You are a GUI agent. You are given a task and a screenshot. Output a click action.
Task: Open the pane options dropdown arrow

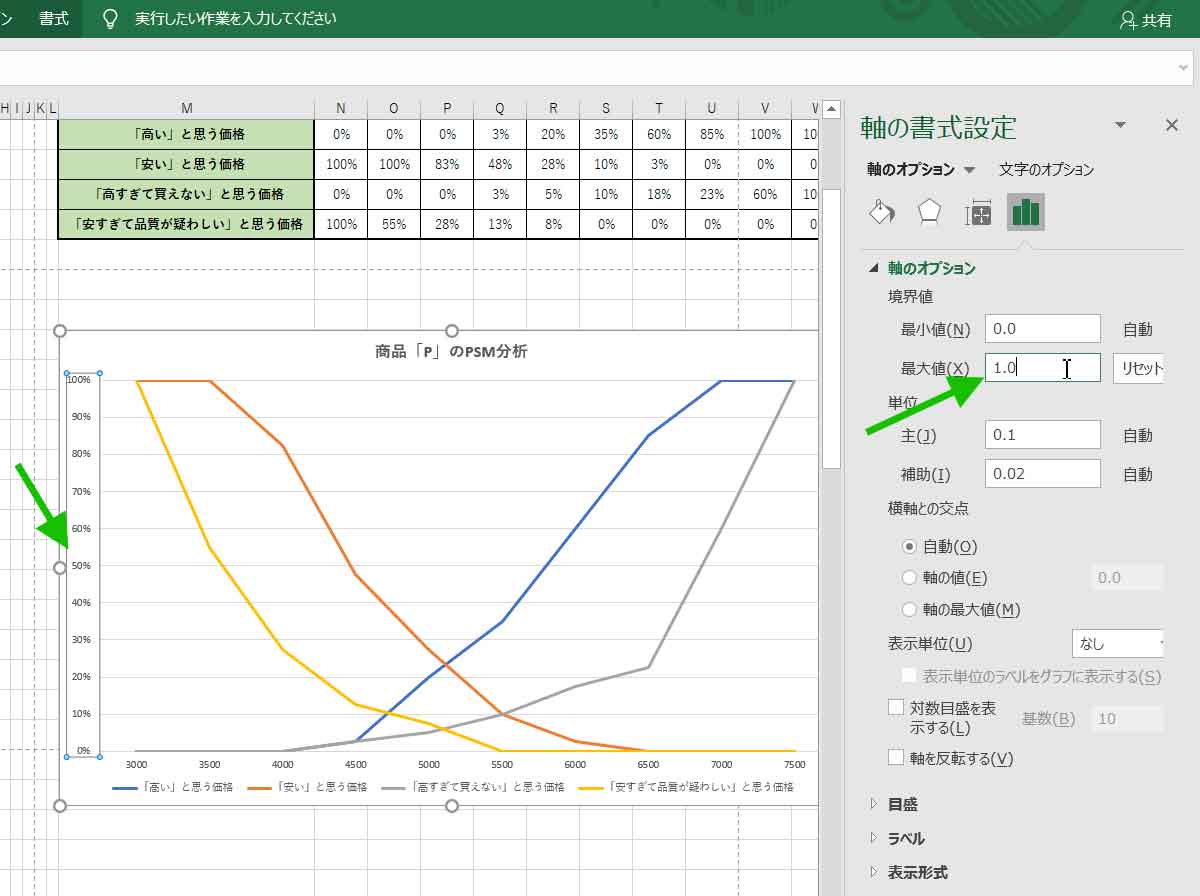tap(1120, 125)
